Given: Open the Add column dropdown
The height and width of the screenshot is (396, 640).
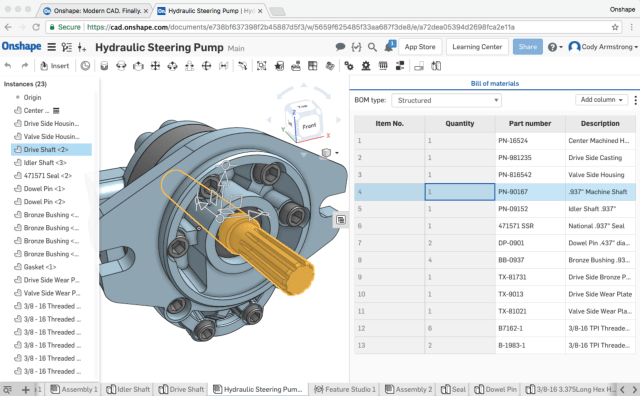Looking at the screenshot, I should (601, 100).
